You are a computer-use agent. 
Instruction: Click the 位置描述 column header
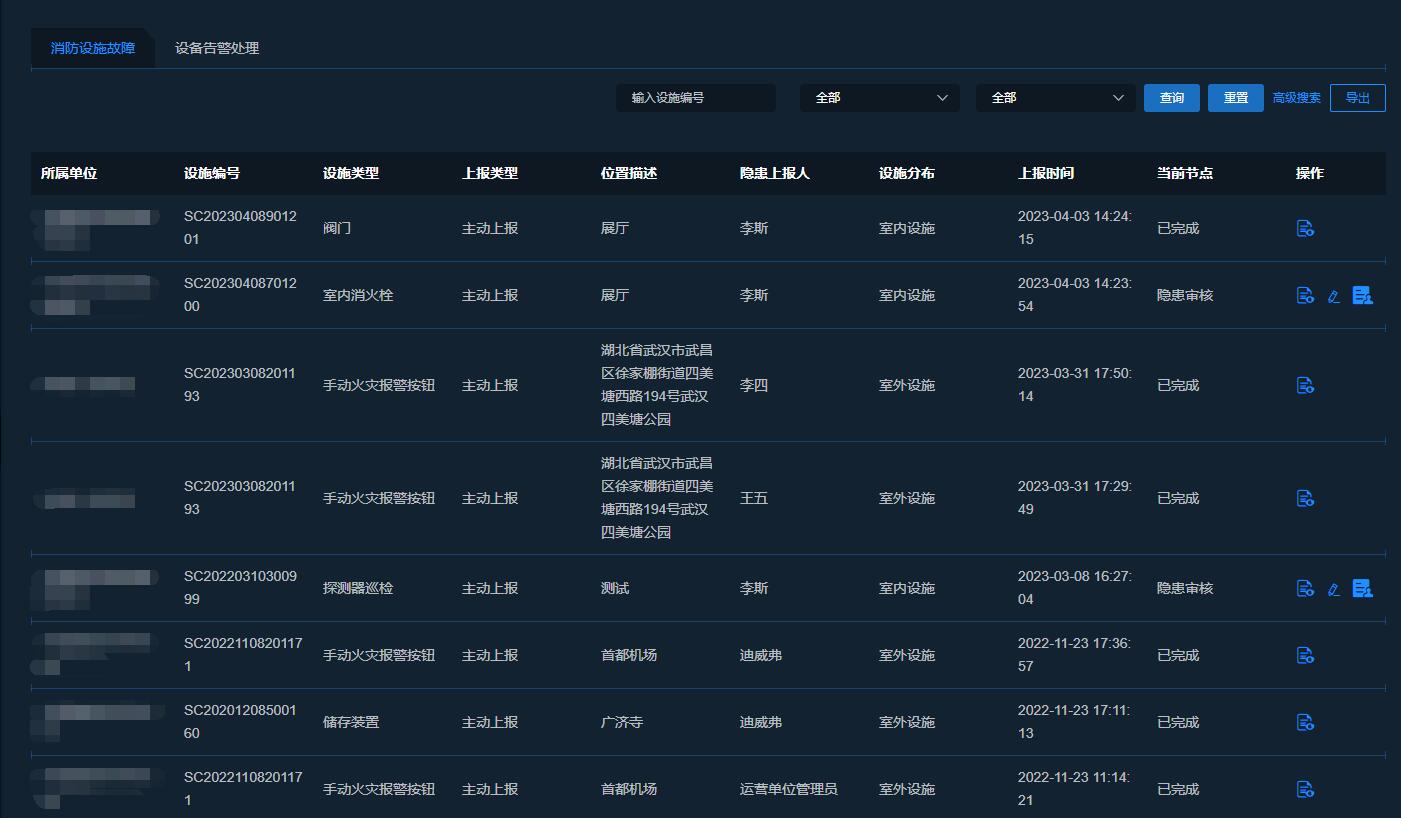pos(629,173)
